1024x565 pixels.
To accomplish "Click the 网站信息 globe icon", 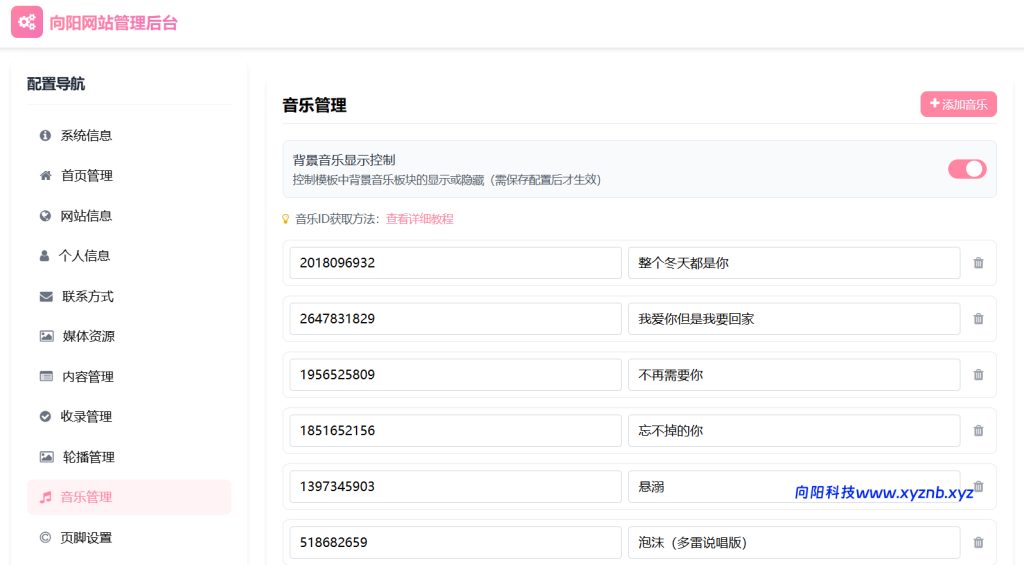I will 45,216.
